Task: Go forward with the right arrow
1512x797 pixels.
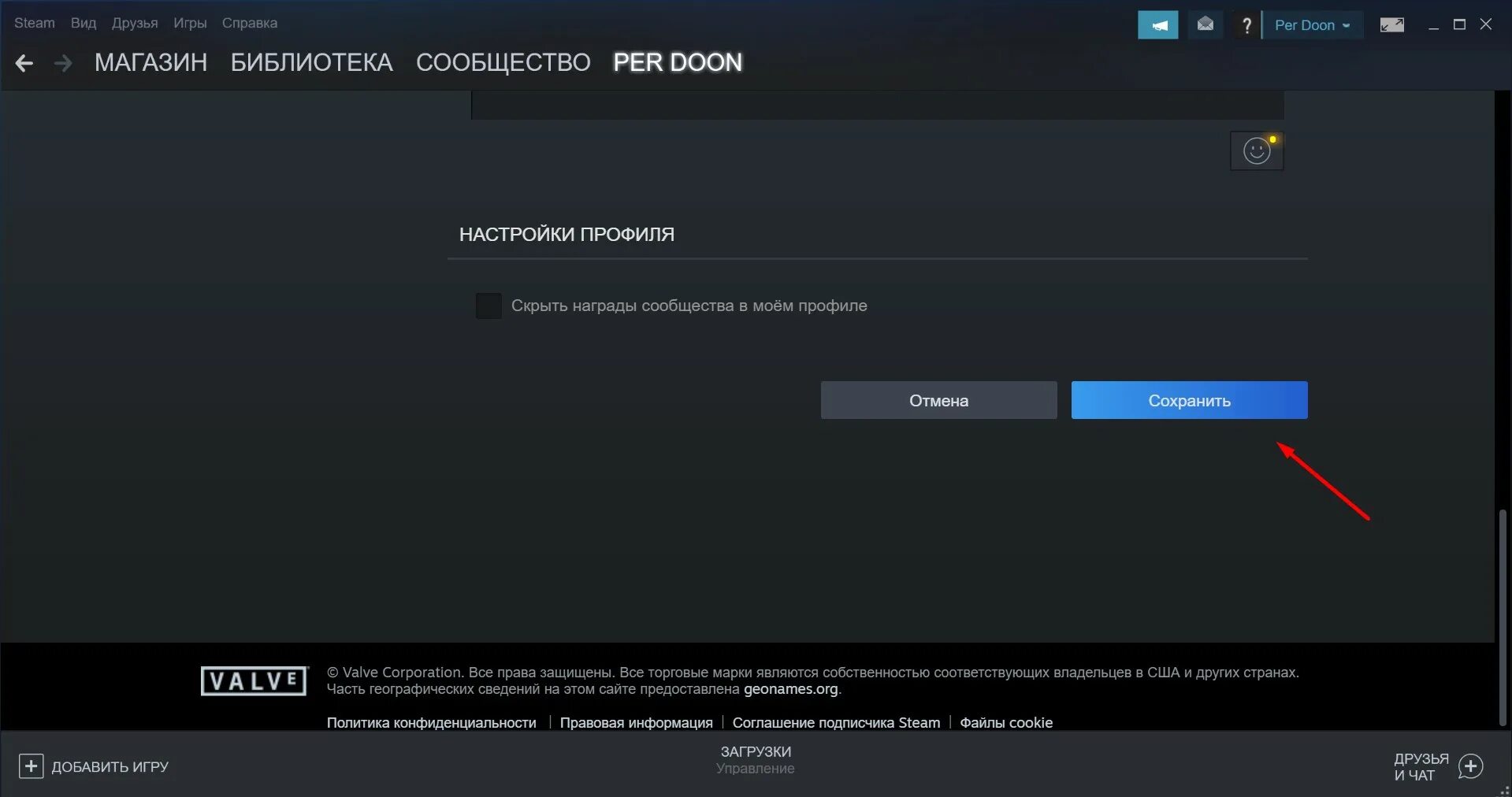Action: coord(63,63)
